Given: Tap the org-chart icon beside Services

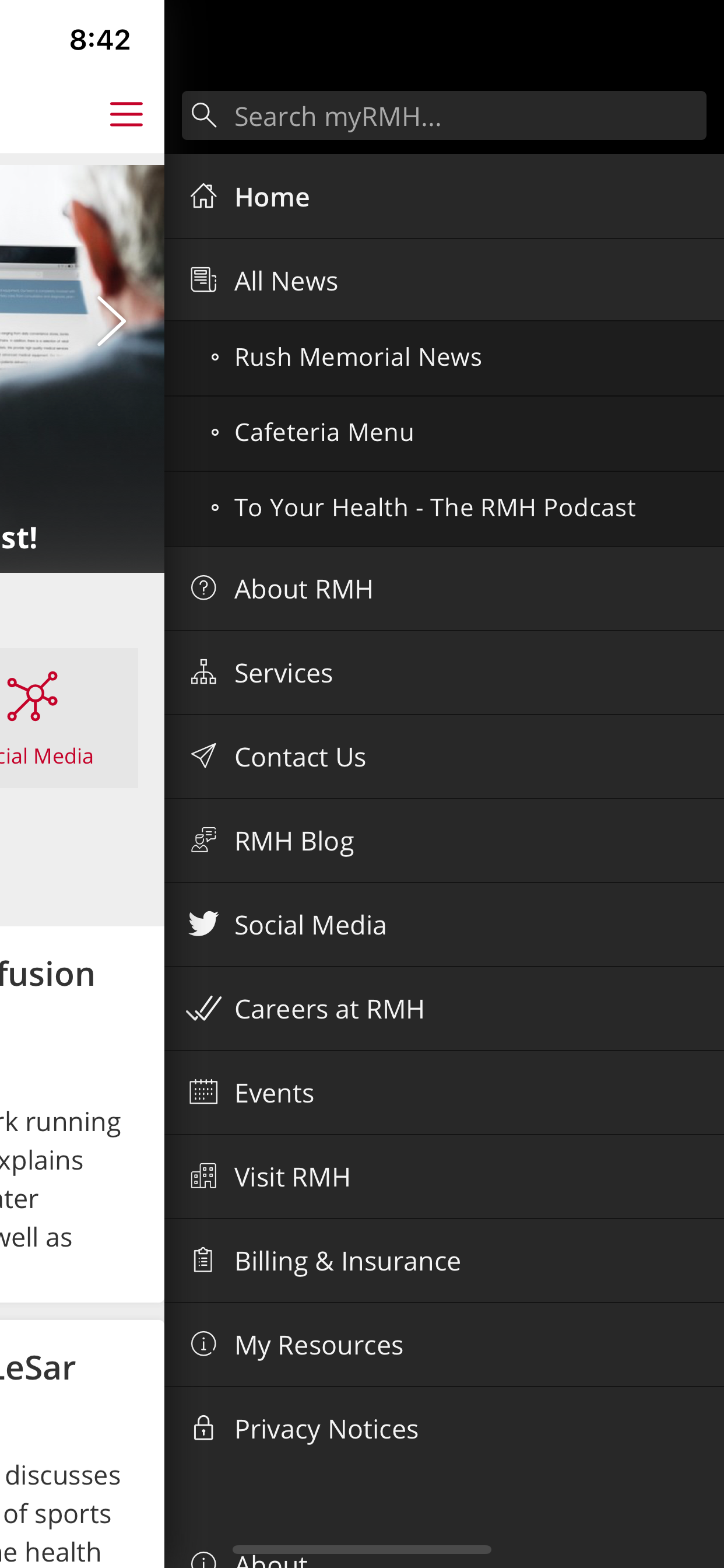Looking at the screenshot, I should click(203, 672).
